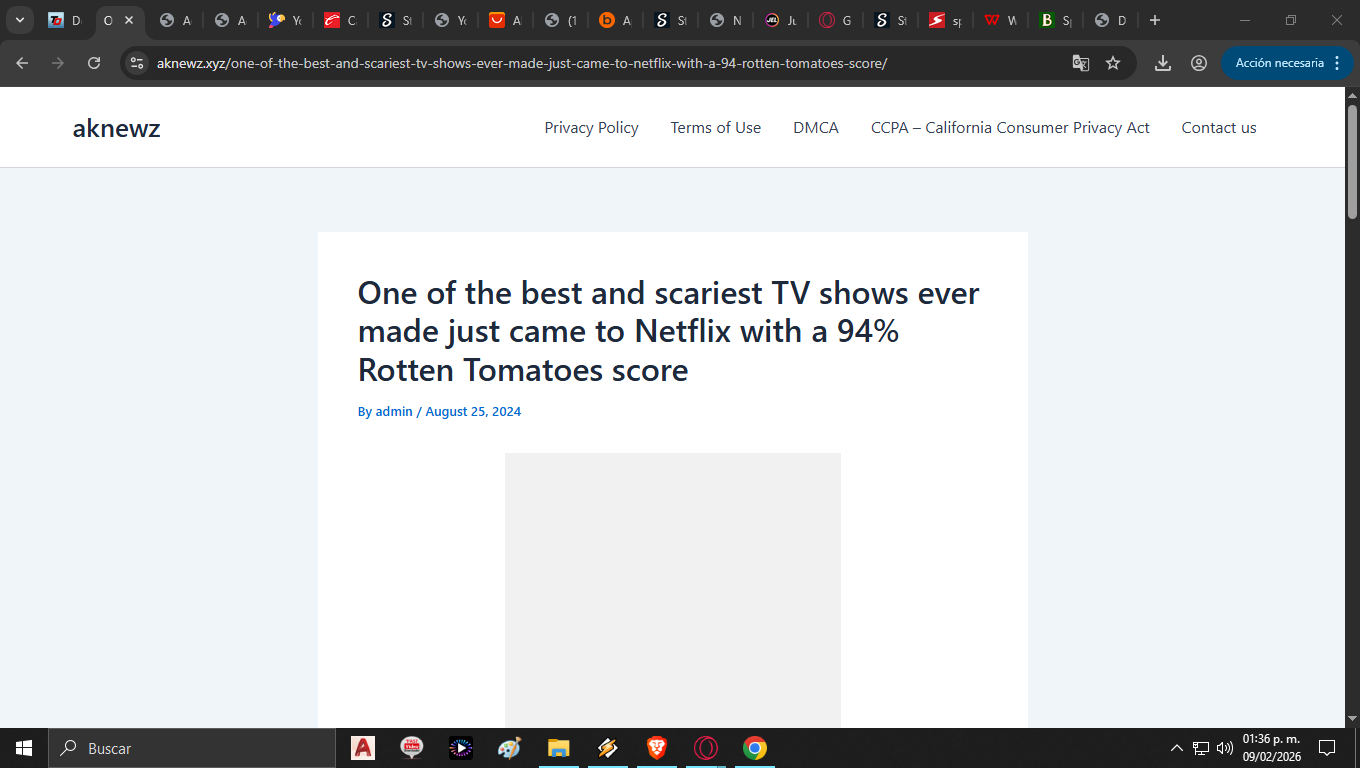Open the Privacy Policy menu item
The width and height of the screenshot is (1360, 768).
coord(591,128)
